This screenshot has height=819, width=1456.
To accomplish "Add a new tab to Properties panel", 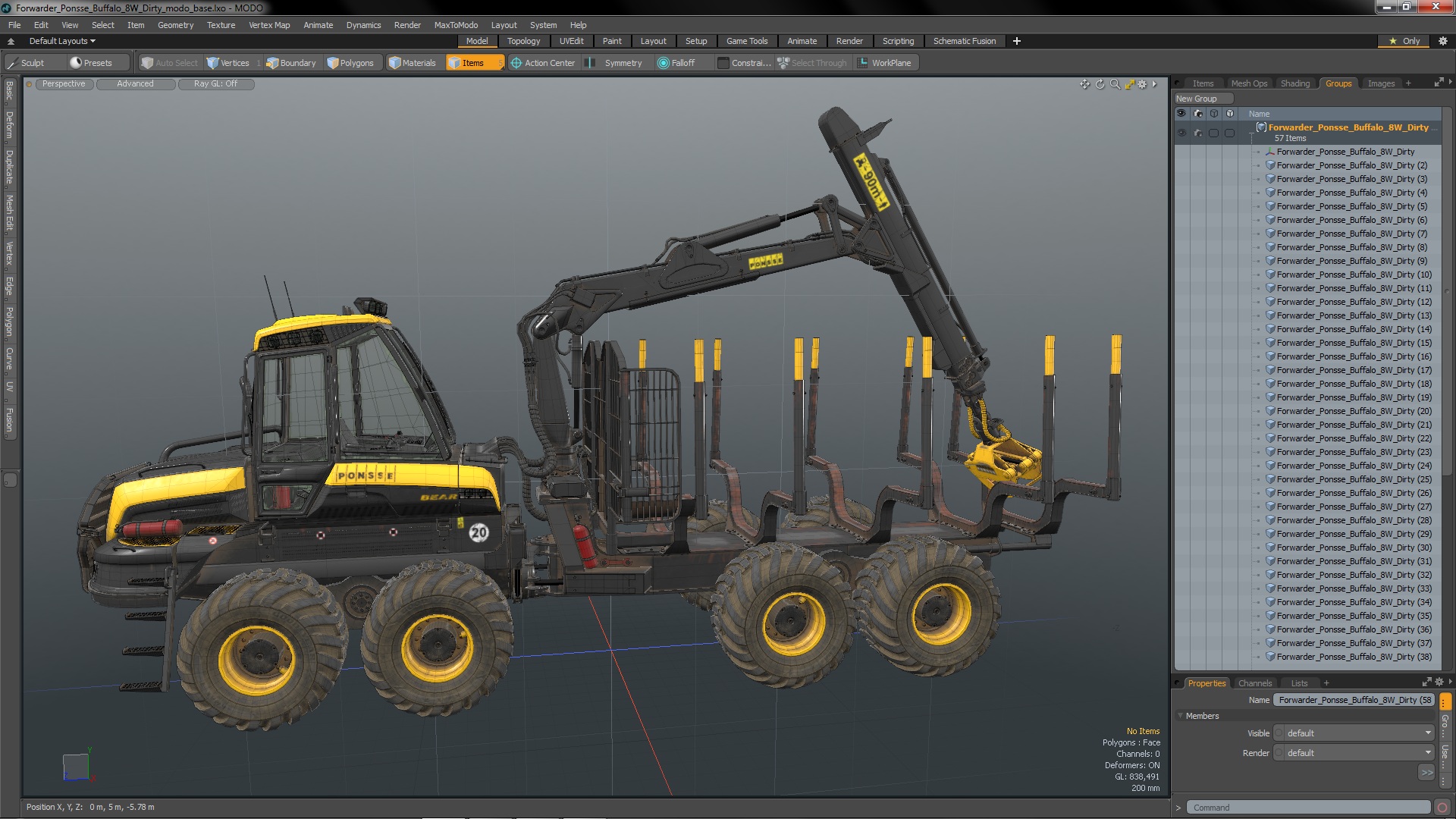I will tap(1326, 683).
